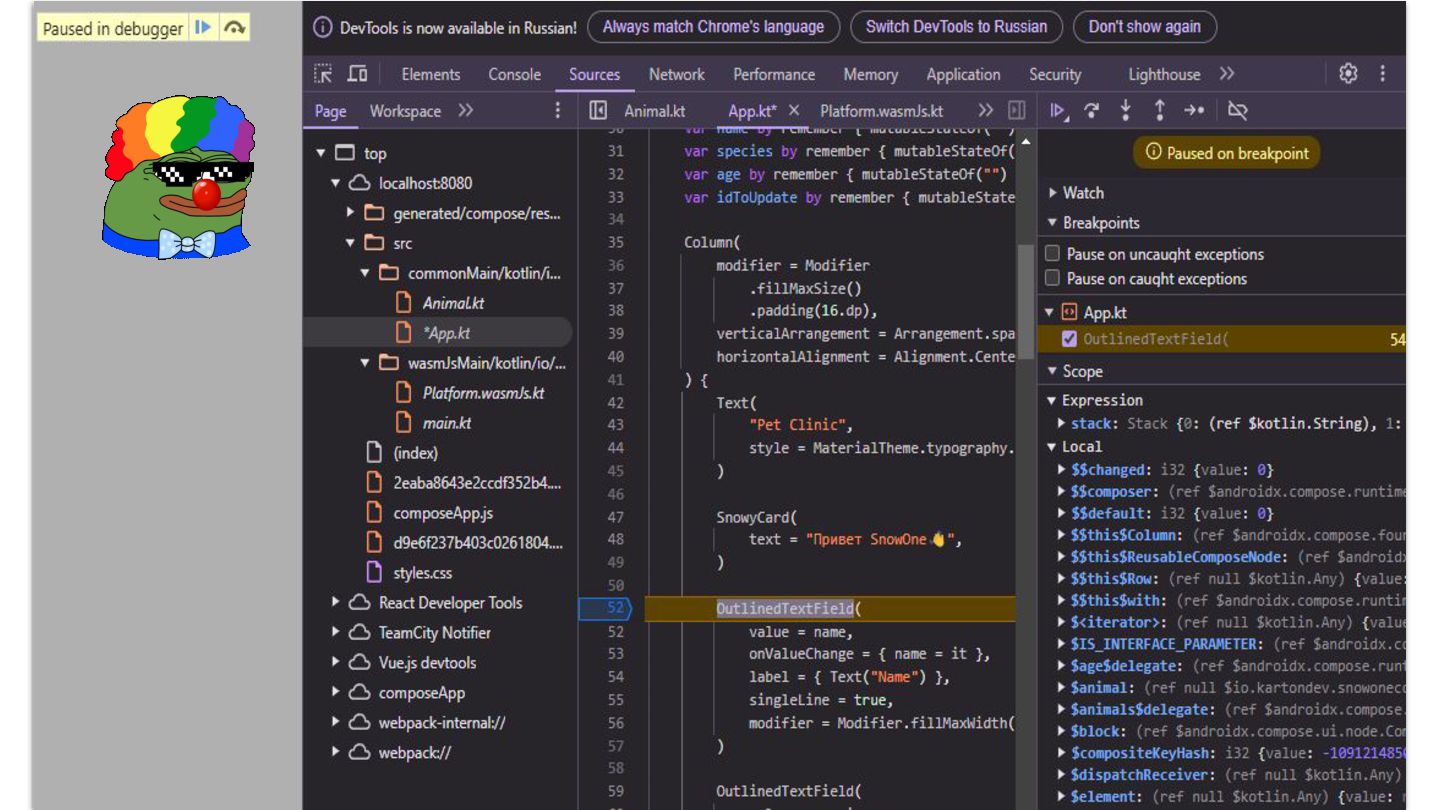Enable Pause on caught exceptions
The width and height of the screenshot is (1440, 810).
tap(1052, 279)
